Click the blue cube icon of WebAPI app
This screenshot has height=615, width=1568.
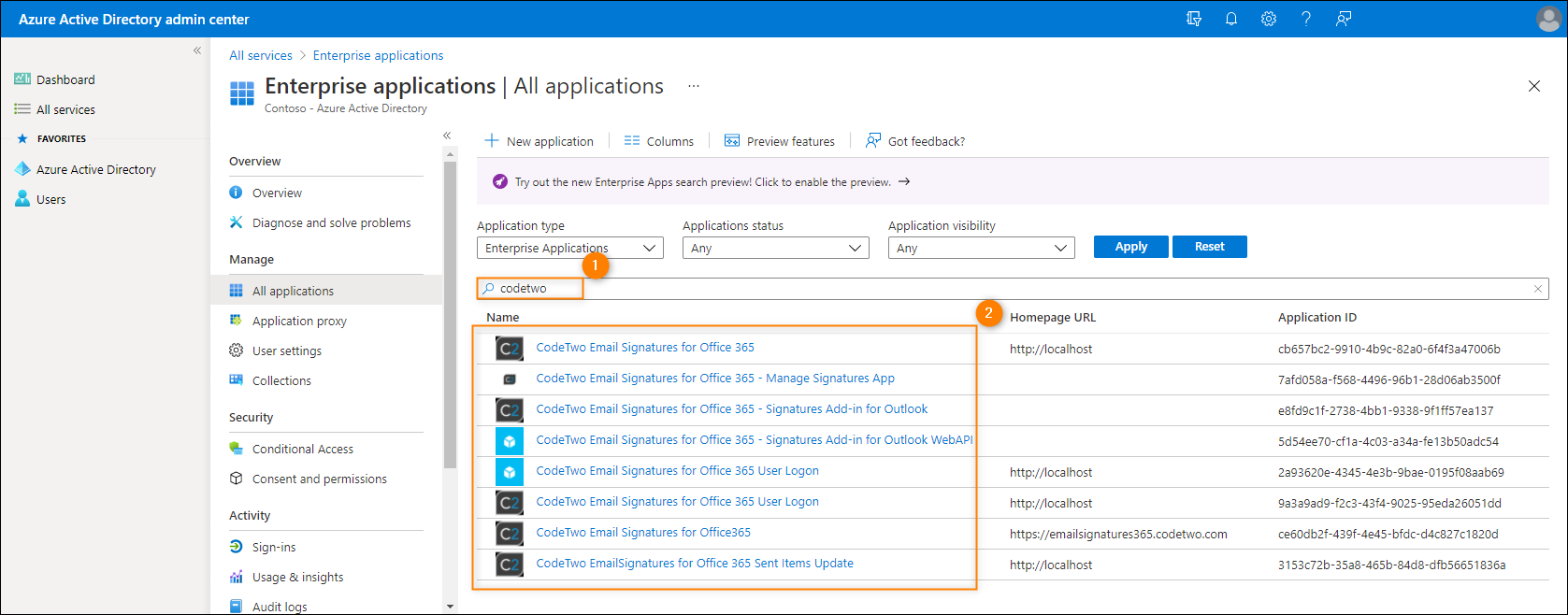(510, 441)
